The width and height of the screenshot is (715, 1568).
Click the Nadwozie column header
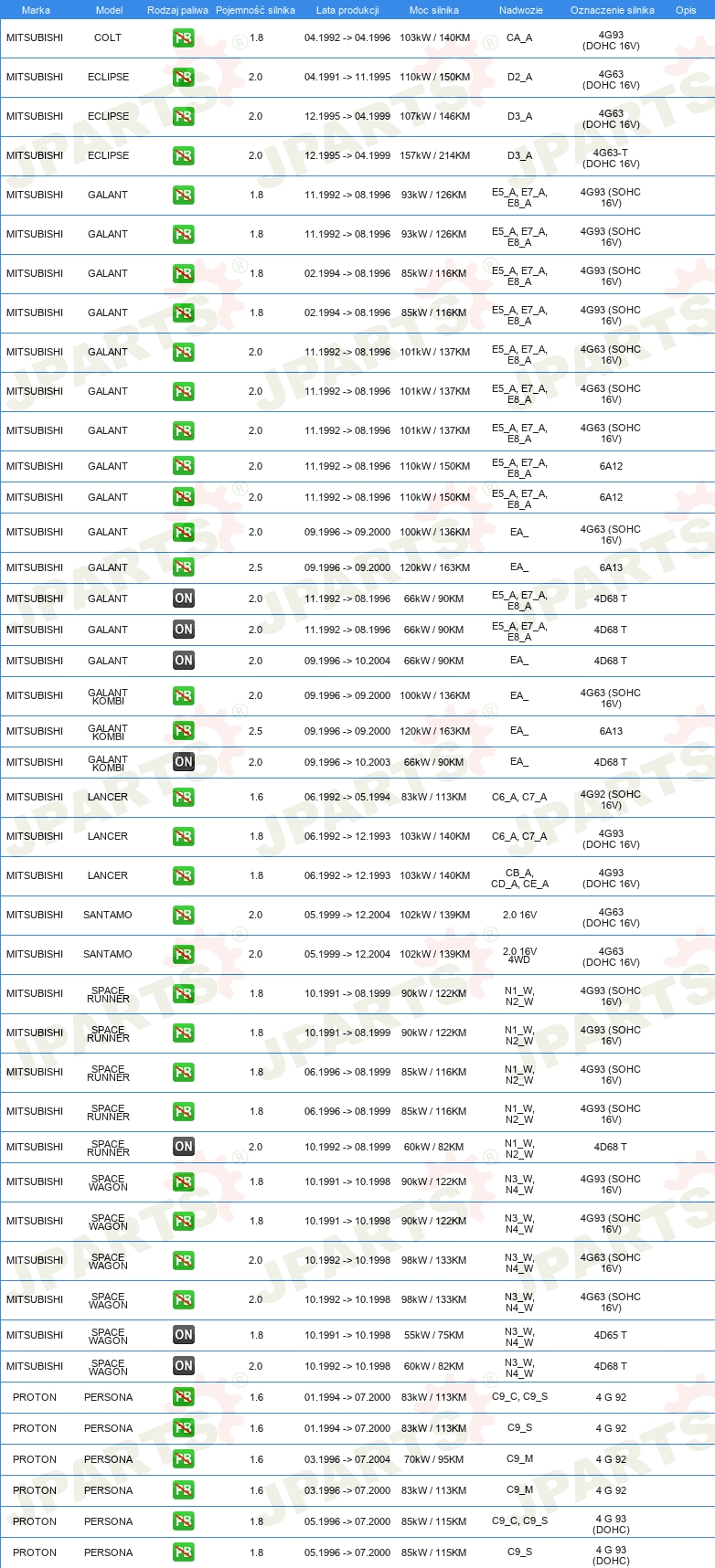[x=520, y=10]
